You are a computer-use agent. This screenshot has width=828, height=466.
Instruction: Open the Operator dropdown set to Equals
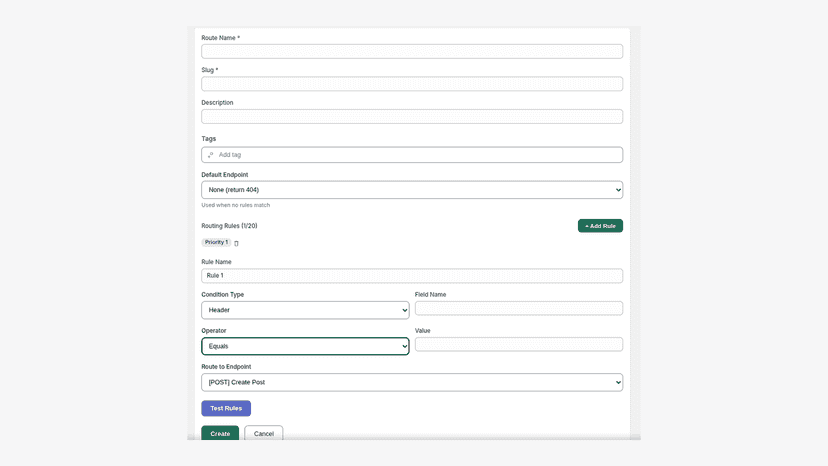click(305, 346)
